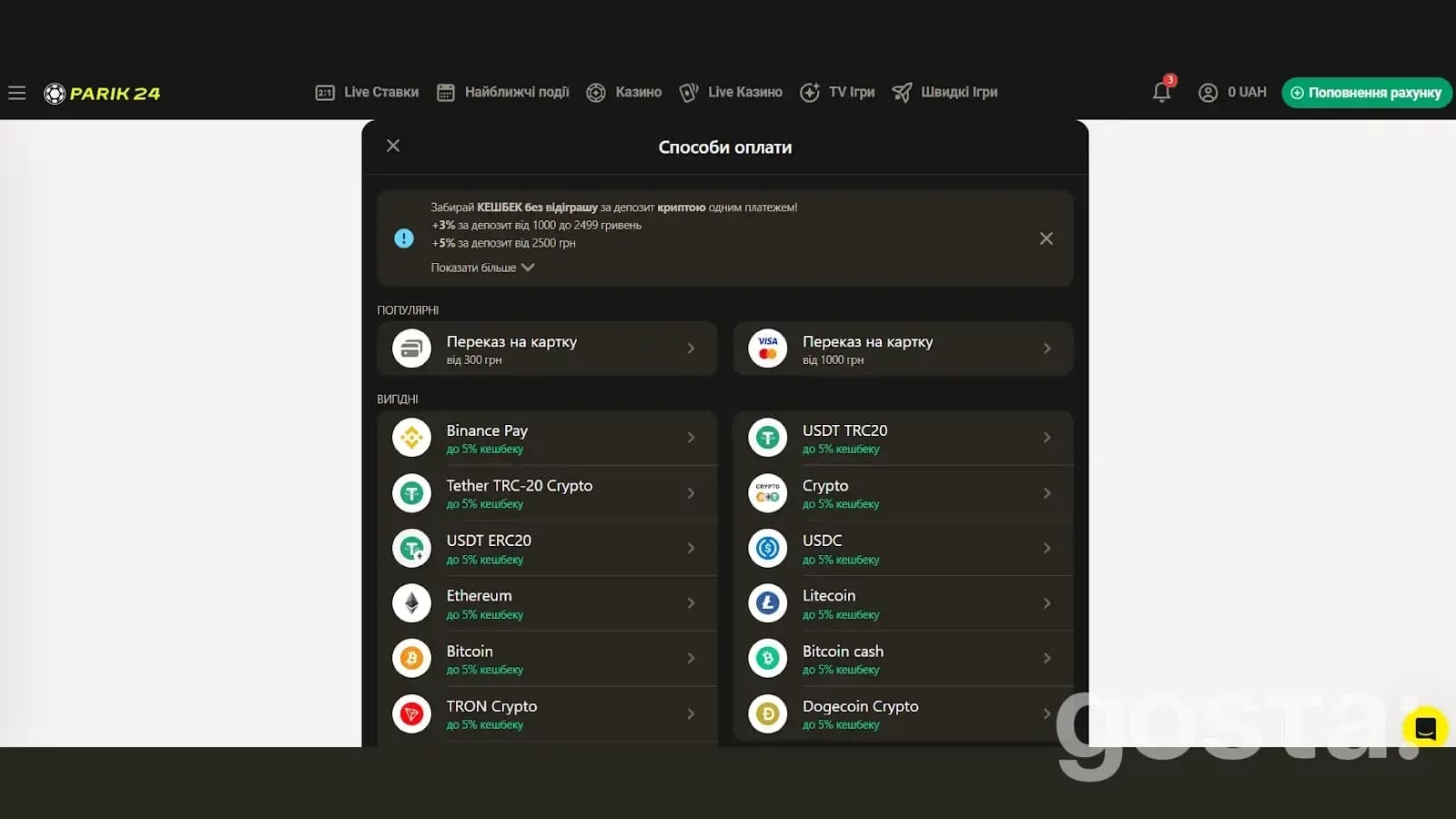Go to the Parik 24 home logo
The width and height of the screenshot is (1456, 819).
click(x=102, y=93)
